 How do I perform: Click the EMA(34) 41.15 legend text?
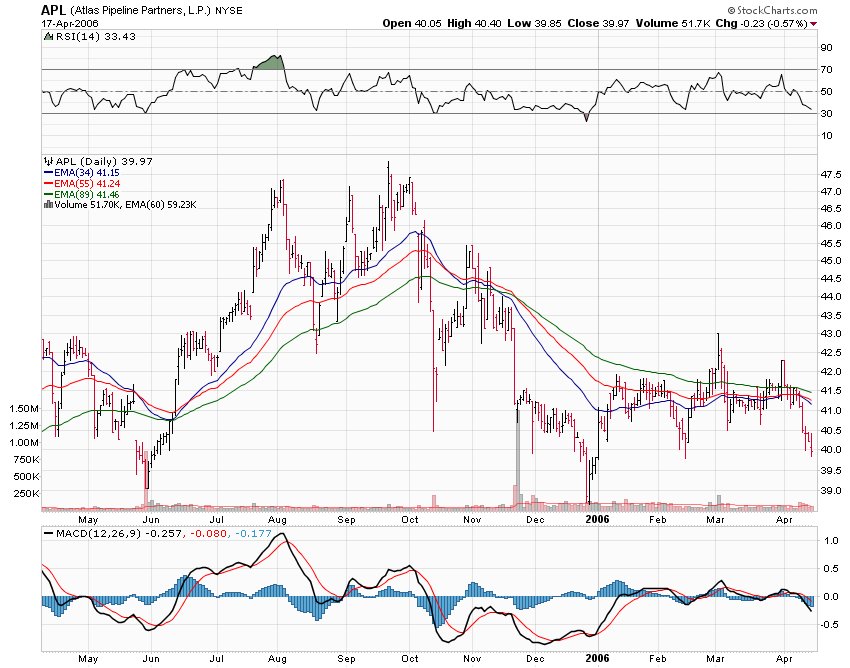pyautogui.click(x=86, y=172)
